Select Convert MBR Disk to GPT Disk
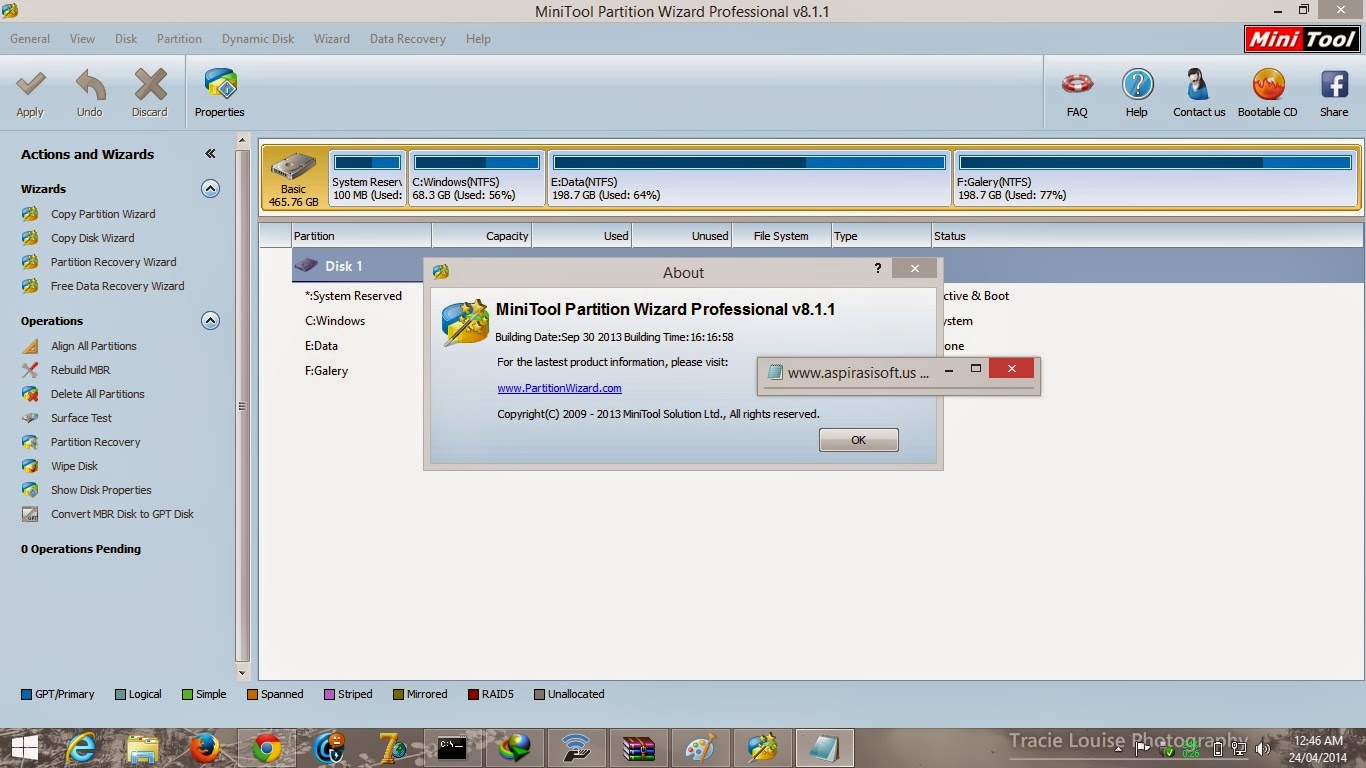 coord(122,514)
